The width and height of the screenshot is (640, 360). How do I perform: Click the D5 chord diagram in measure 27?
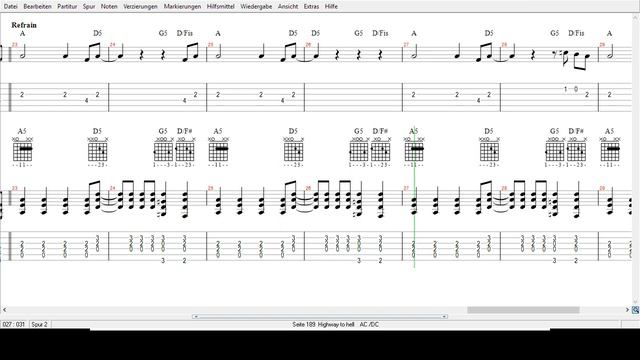[x=489, y=152]
